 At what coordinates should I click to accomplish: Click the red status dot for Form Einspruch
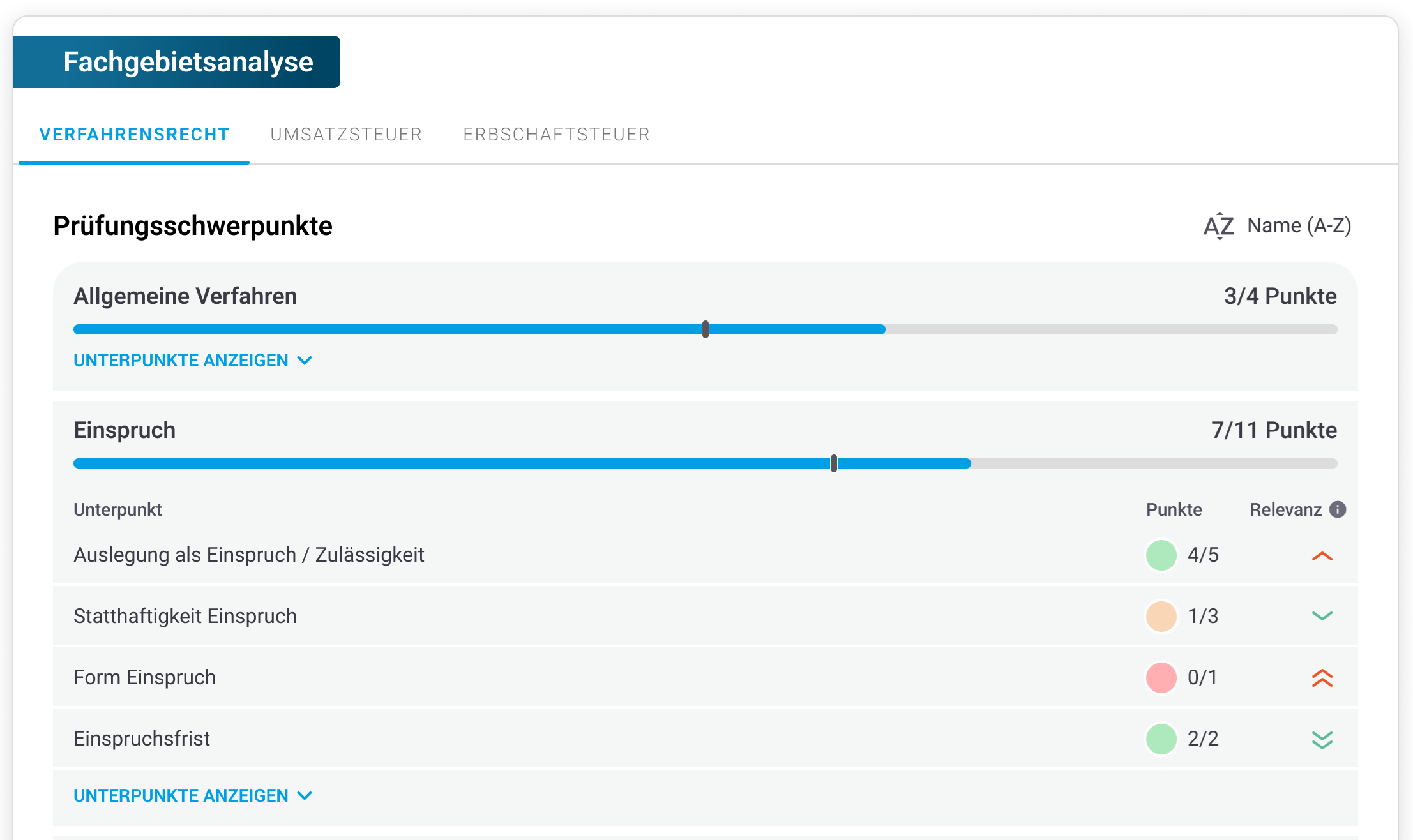[x=1161, y=677]
